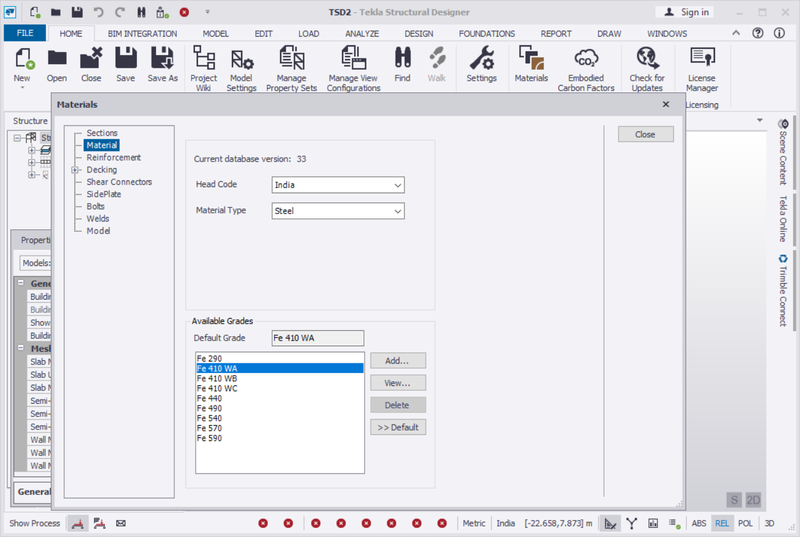Select Reinforcement in the materials tree
The width and height of the screenshot is (800, 537).
(x=113, y=158)
